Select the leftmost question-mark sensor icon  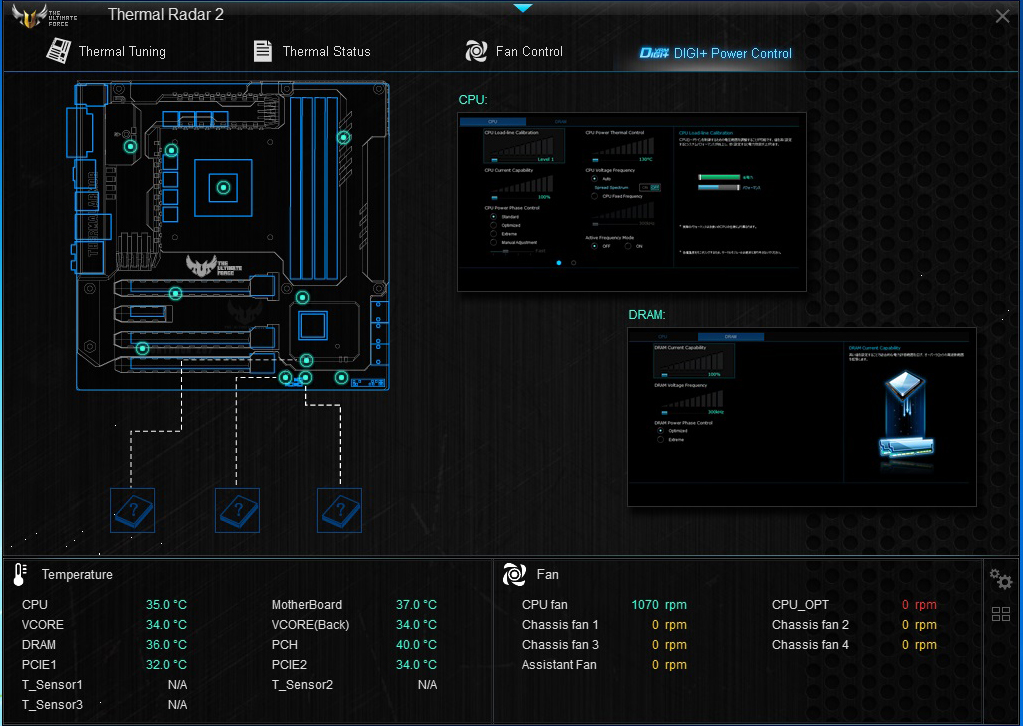coord(132,511)
